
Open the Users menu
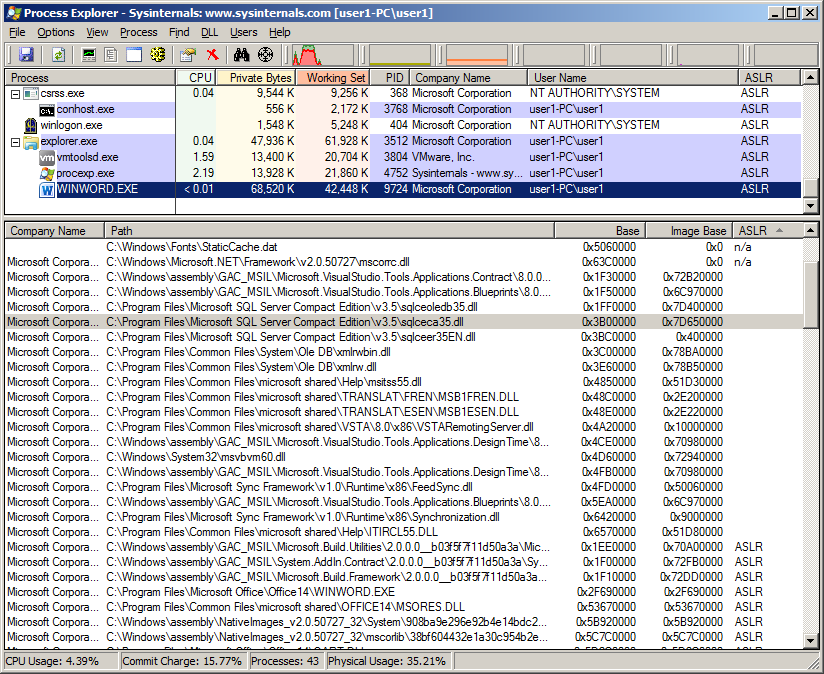[244, 32]
